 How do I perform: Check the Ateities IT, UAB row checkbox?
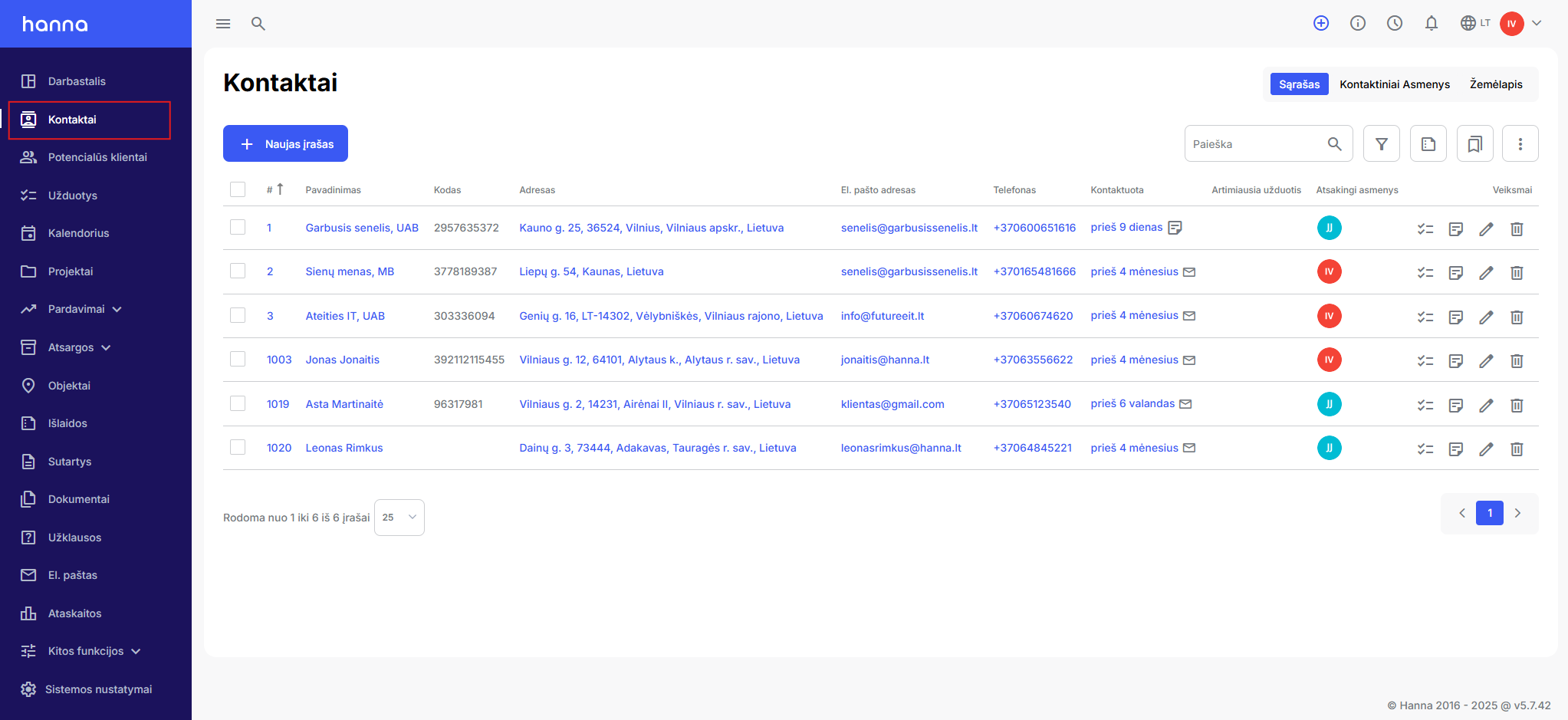238,315
